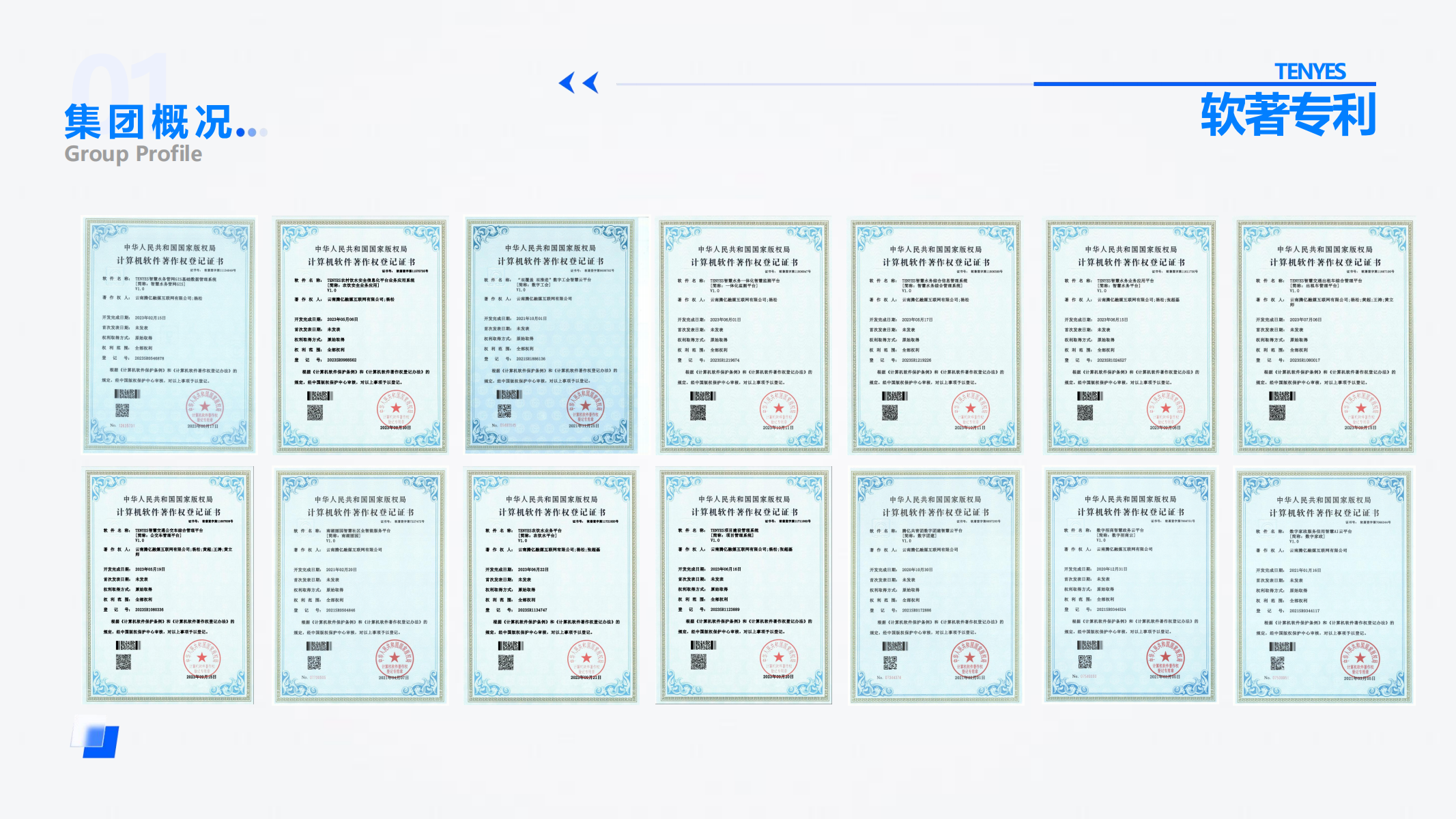Open the 农村饮水安全信息化平台 certificate thumbnail
This screenshot has height=819, width=1456.
[x=360, y=334]
